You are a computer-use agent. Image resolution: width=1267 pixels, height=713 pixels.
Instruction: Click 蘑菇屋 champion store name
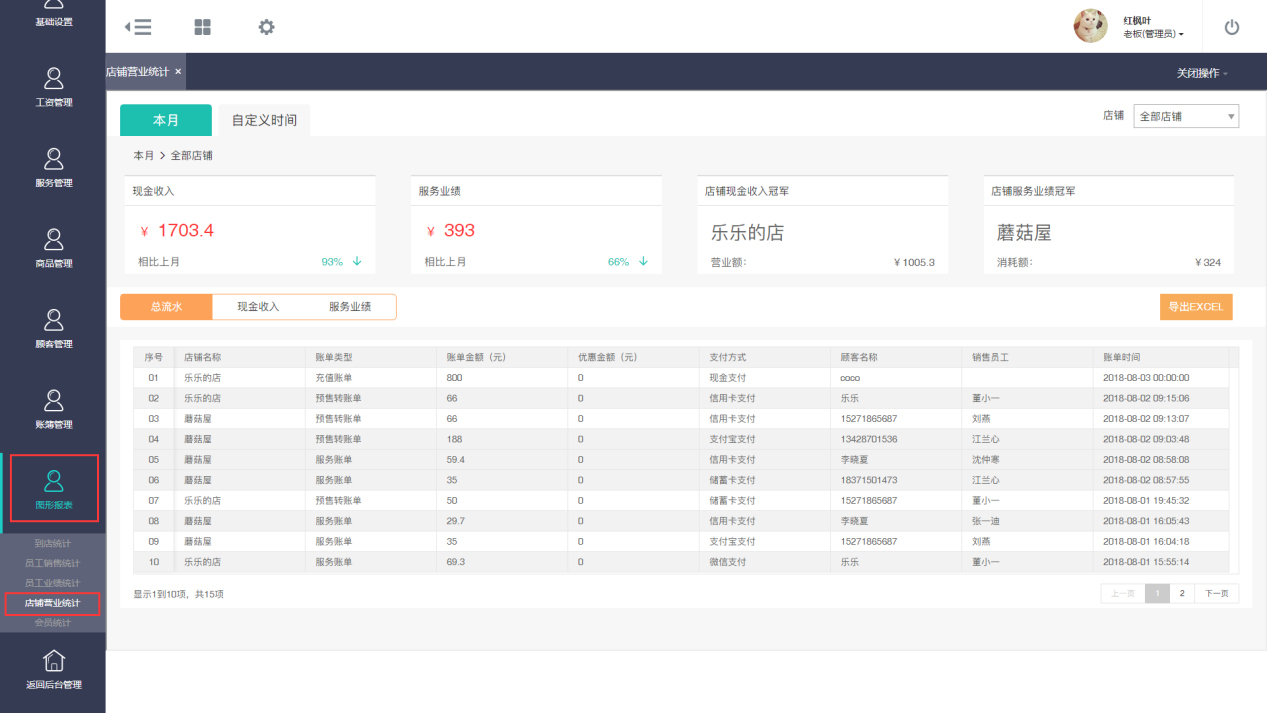[x=1024, y=233]
